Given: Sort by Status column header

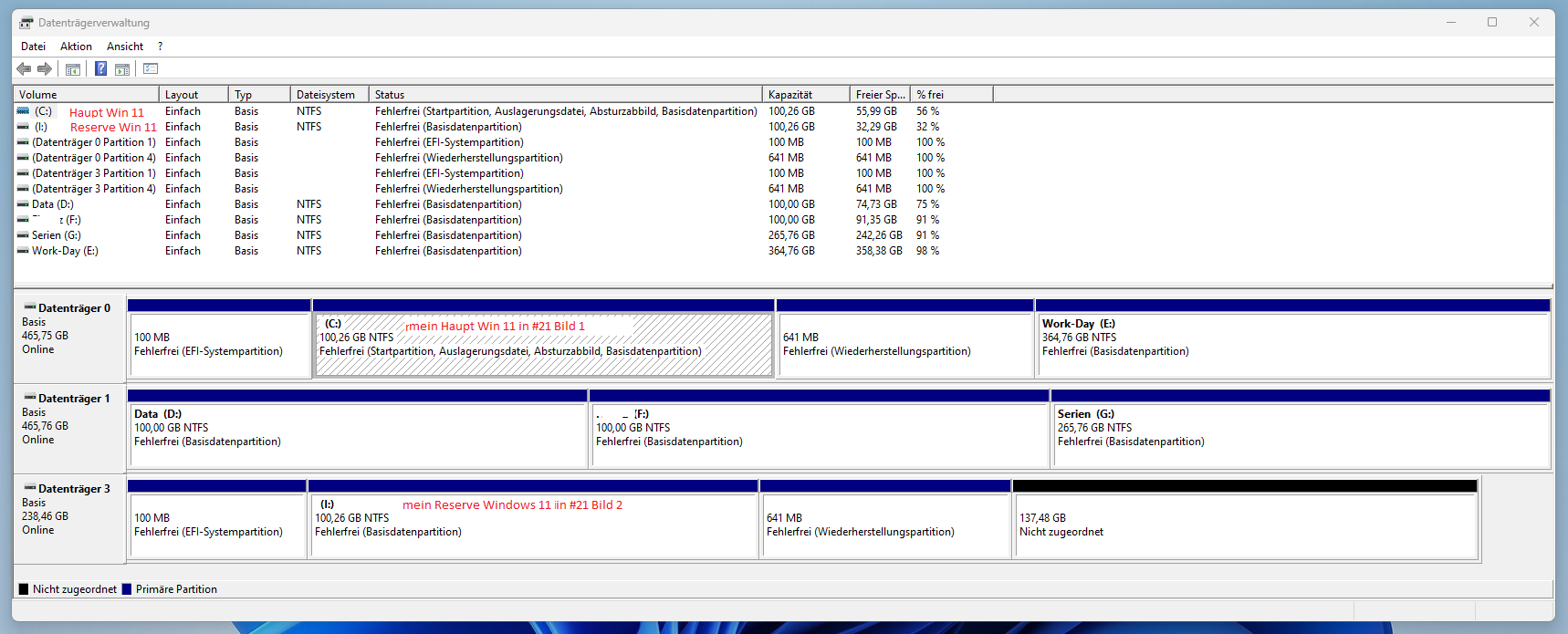Looking at the screenshot, I should pos(565,94).
